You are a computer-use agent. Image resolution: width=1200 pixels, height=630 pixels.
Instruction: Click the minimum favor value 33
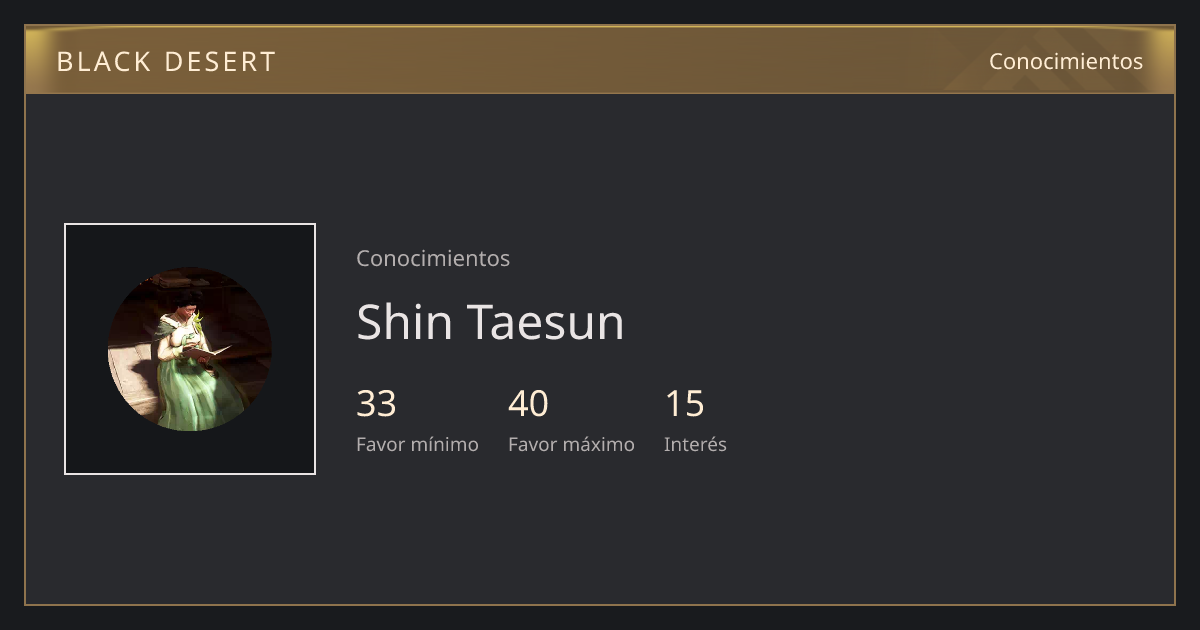pyautogui.click(x=377, y=404)
